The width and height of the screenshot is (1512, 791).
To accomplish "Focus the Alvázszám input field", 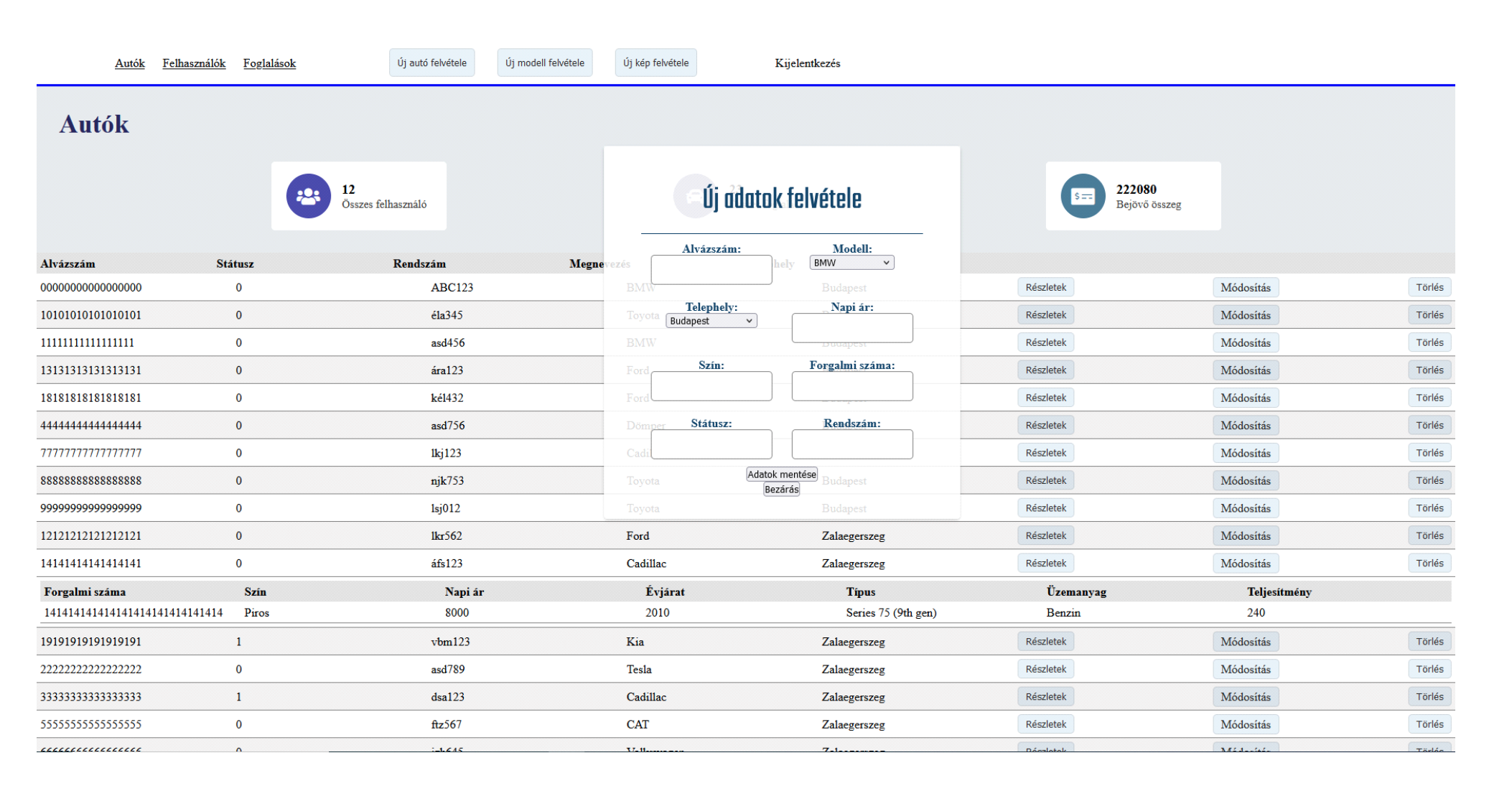I will point(711,270).
